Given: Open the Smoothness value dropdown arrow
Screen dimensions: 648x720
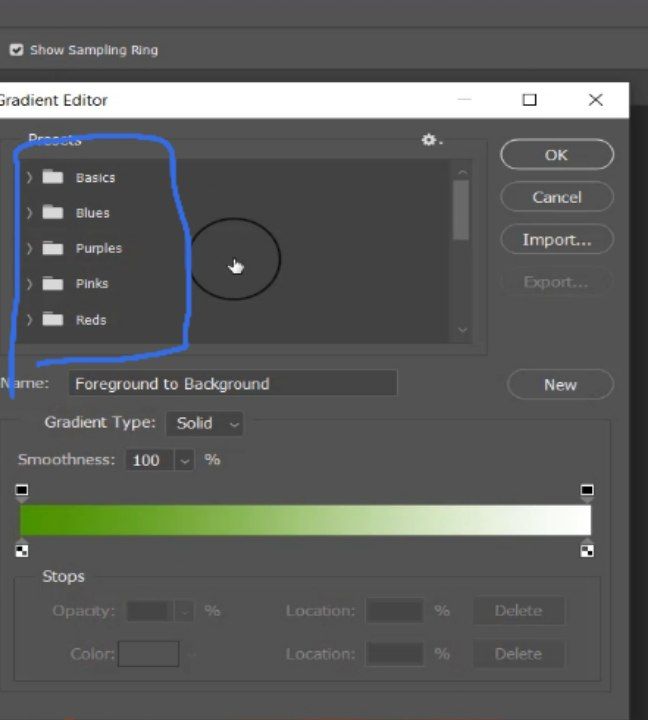Looking at the screenshot, I should tap(184, 460).
